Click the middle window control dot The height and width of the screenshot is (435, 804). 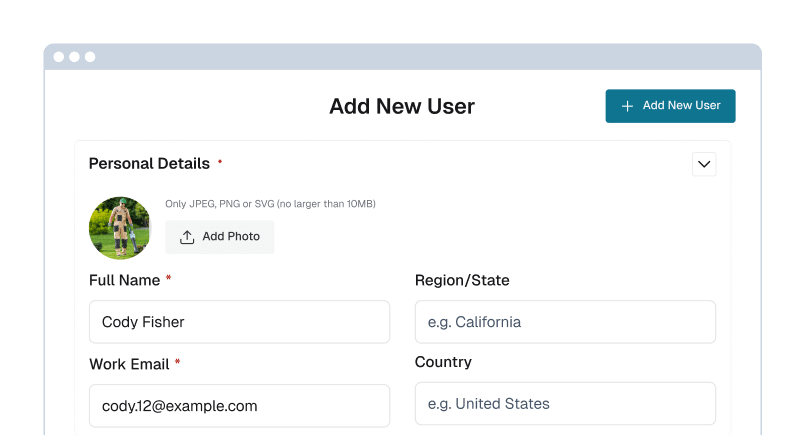coord(74,57)
